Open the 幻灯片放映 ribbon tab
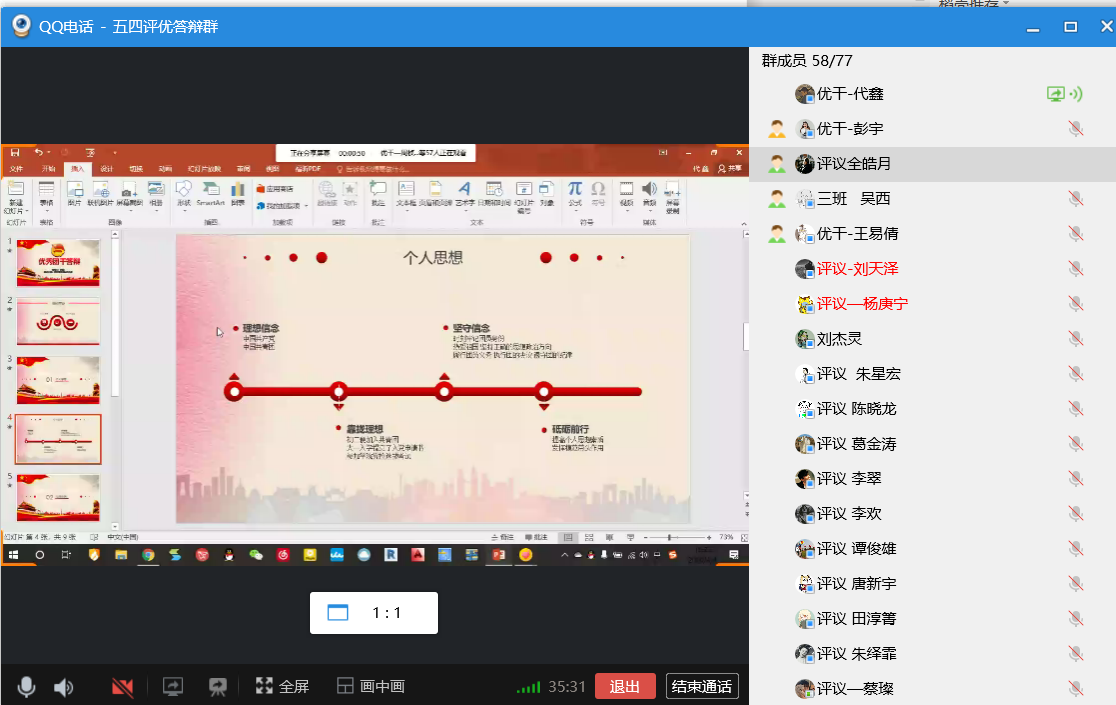Image resolution: width=1116 pixels, height=705 pixels. click(x=204, y=169)
